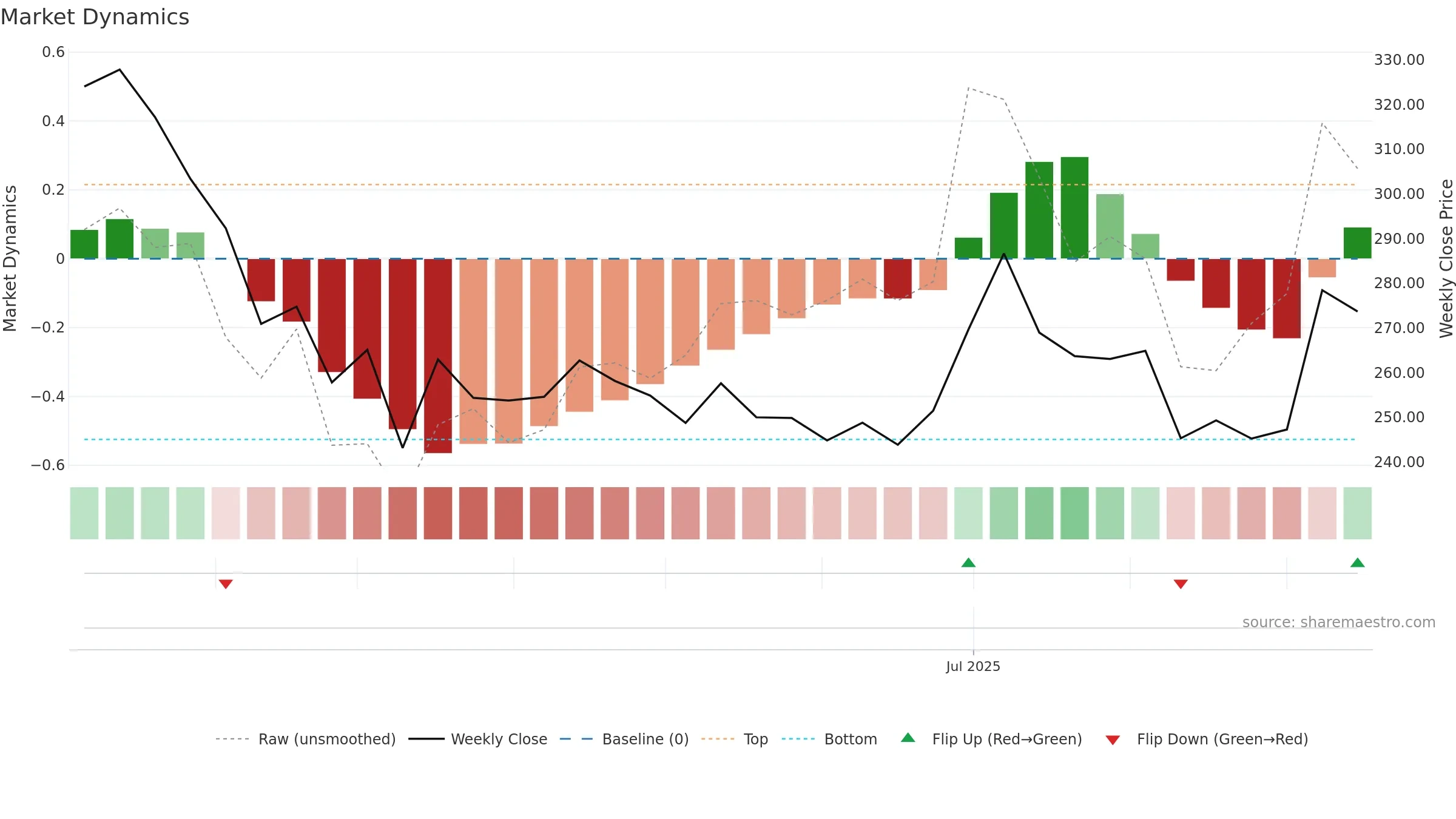Click the Market Dynamics y-axis title

point(10,258)
